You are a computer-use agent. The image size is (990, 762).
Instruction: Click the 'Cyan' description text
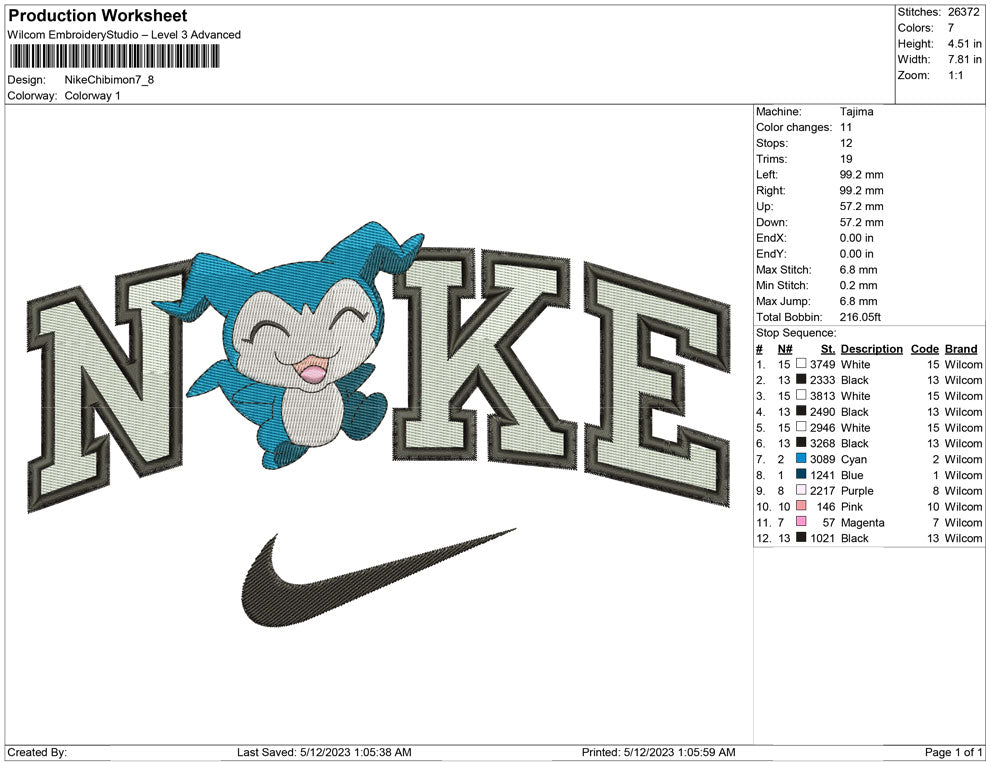coord(854,459)
